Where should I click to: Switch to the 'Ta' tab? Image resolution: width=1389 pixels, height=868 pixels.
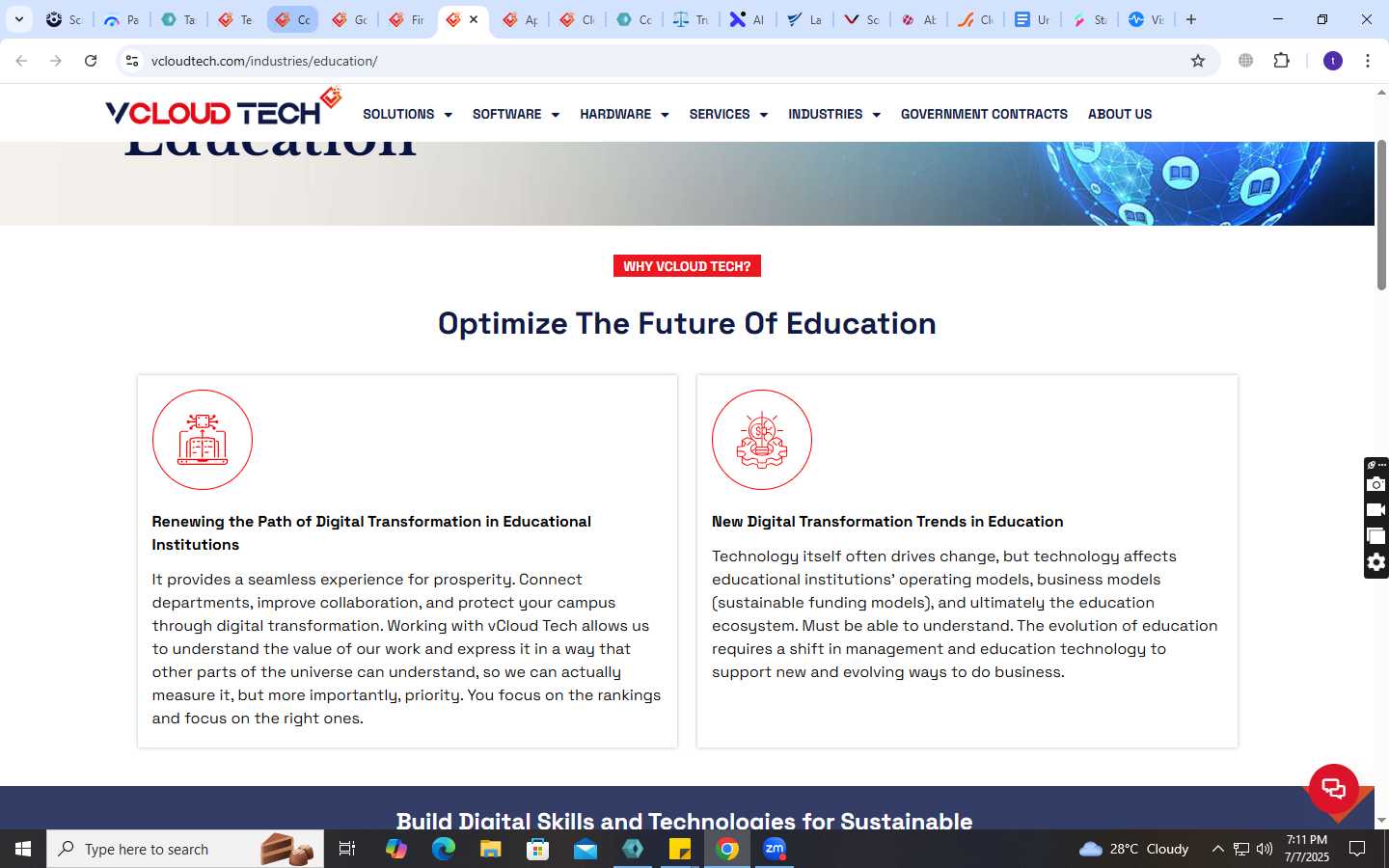178,19
